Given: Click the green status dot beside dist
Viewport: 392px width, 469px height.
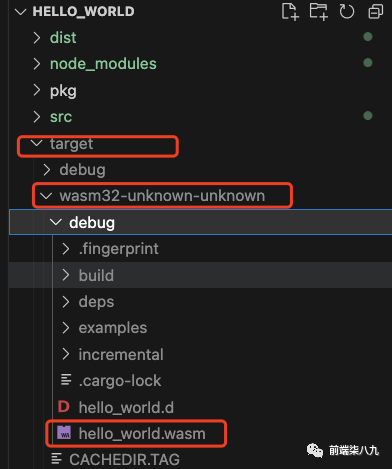Looking at the screenshot, I should point(368,36).
